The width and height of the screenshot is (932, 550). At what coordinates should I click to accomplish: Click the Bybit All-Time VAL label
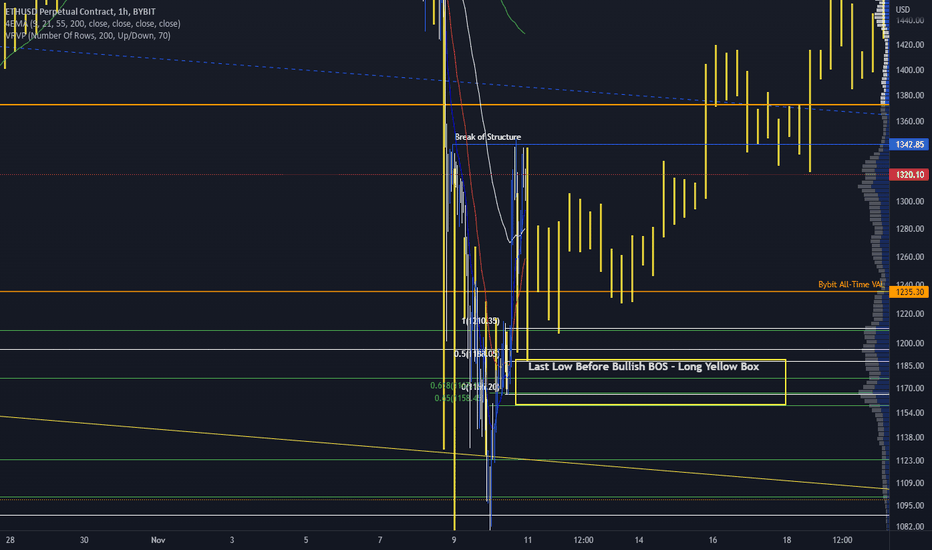[851, 284]
